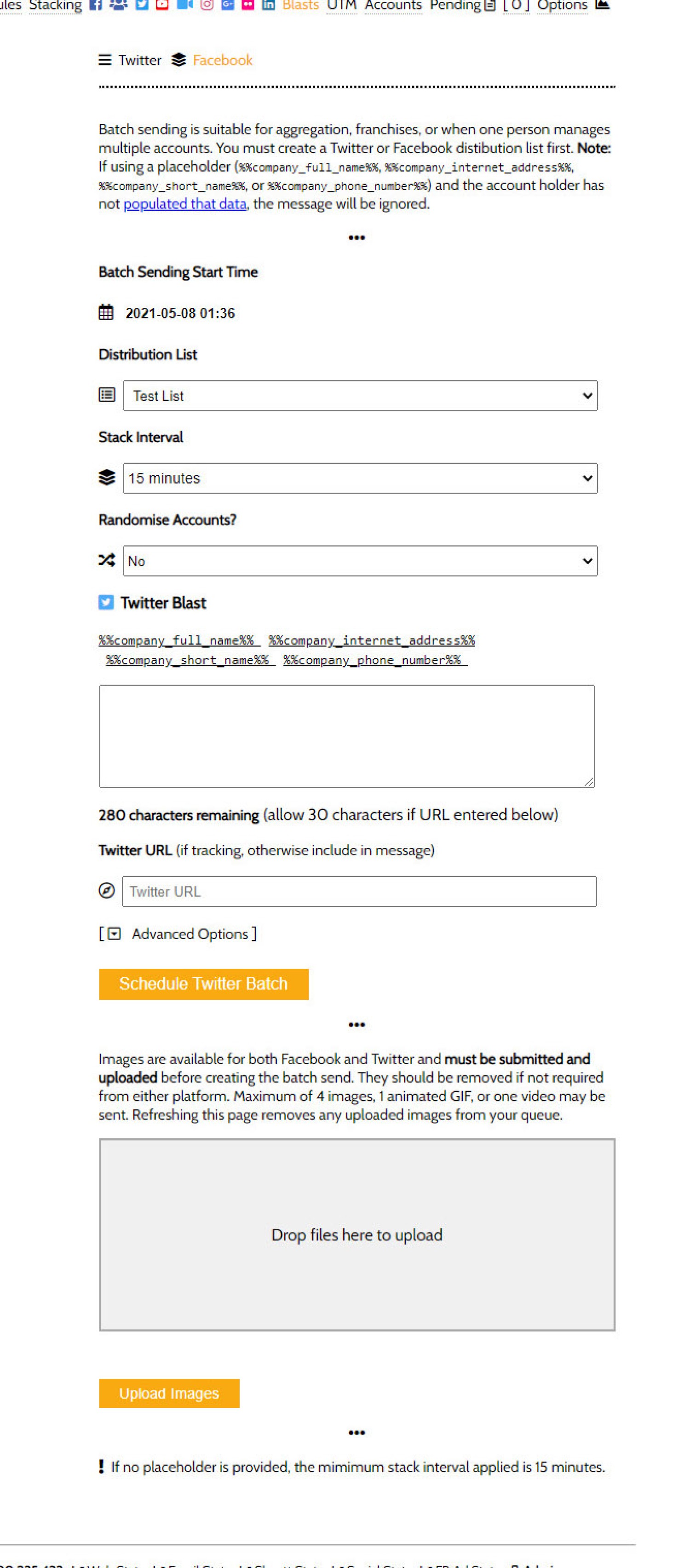
Task: Switch to the Facebook batch tab
Action: click(x=222, y=60)
